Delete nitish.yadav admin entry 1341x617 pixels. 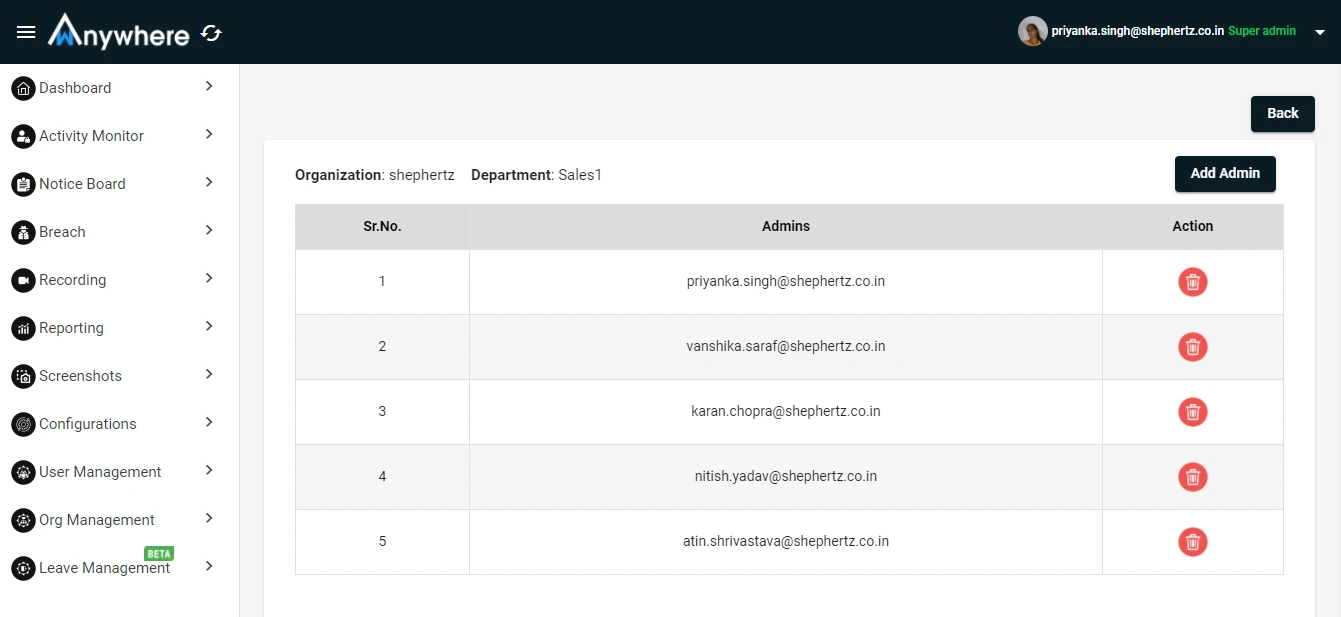1192,477
